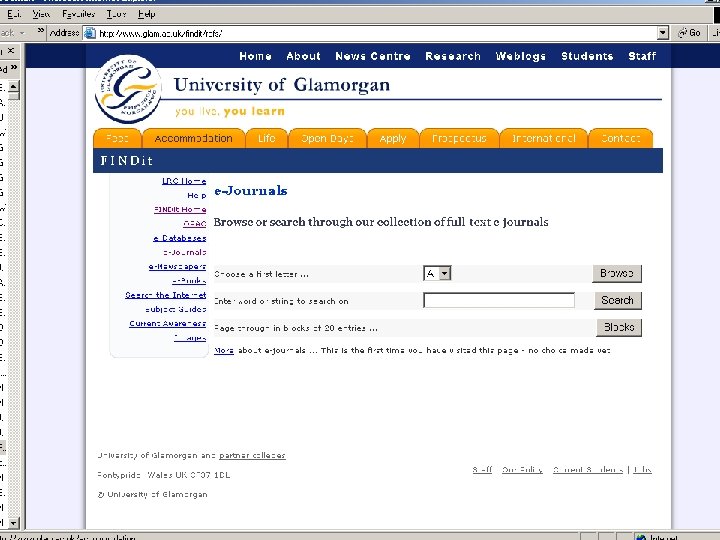This screenshot has height=540, width=720.
Task: Click the Search button
Action: [x=618, y=300]
